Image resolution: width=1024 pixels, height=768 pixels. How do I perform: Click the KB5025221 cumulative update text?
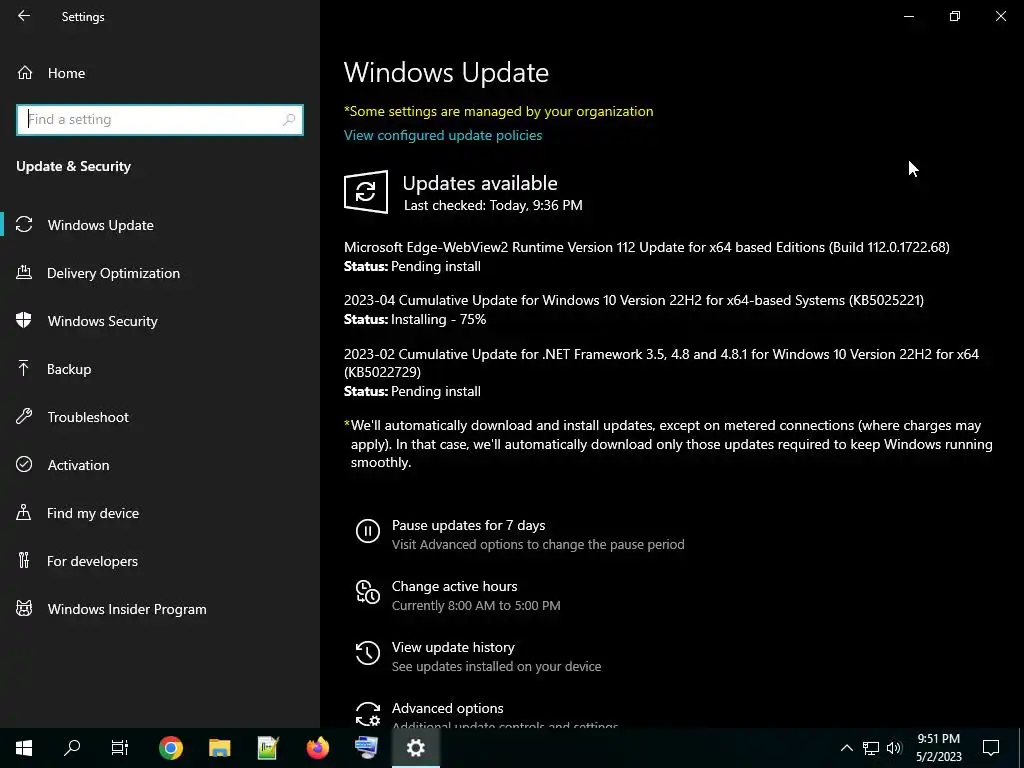(633, 300)
